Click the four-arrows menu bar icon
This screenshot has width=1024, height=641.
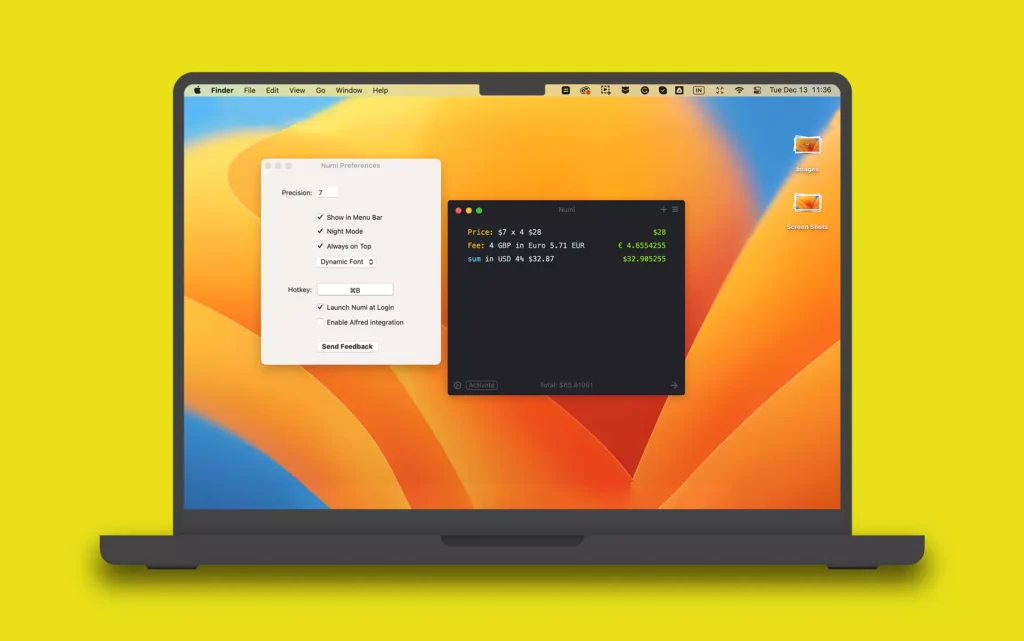[720, 90]
